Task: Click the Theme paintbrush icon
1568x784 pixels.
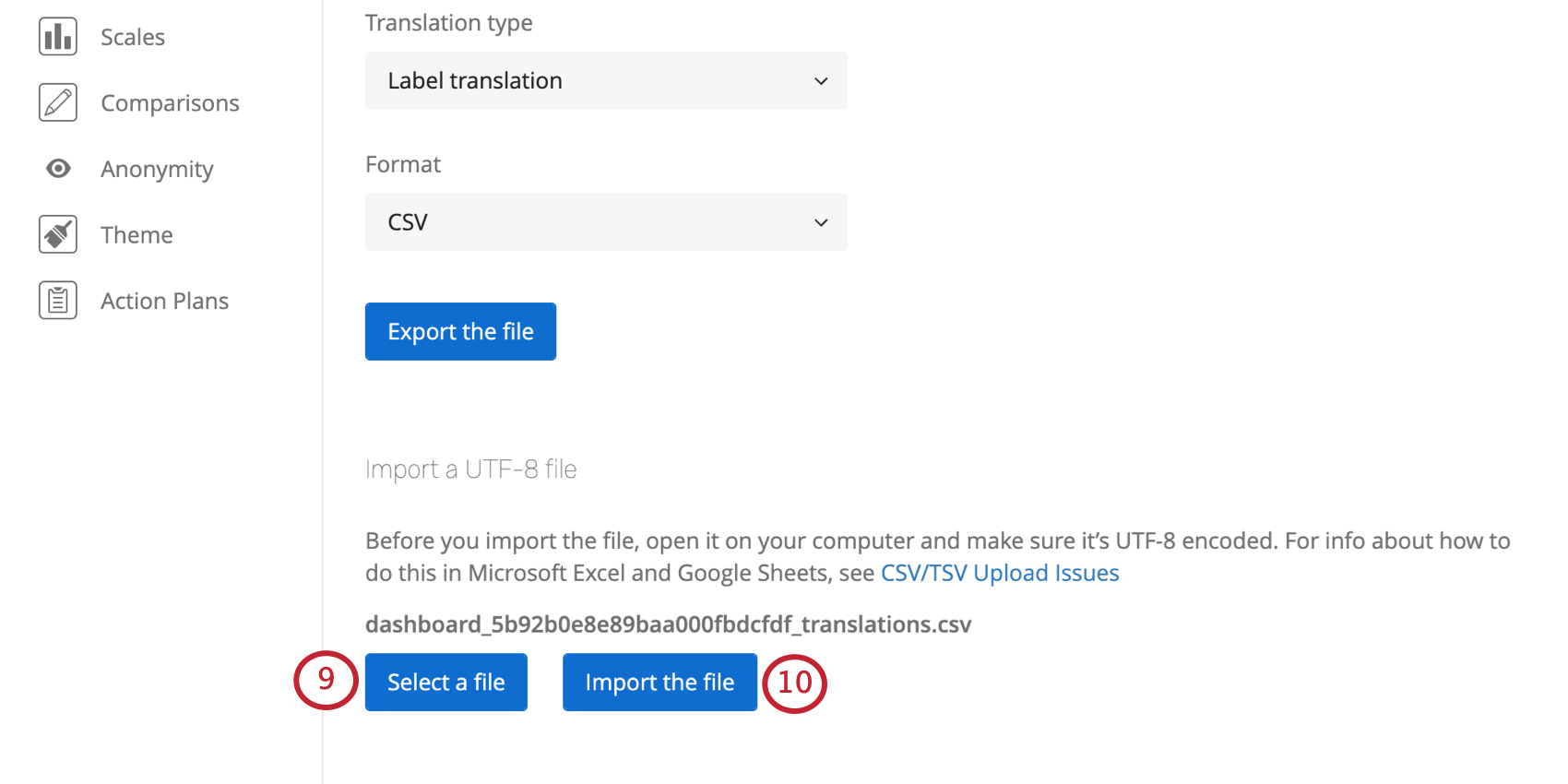Action: (x=58, y=234)
